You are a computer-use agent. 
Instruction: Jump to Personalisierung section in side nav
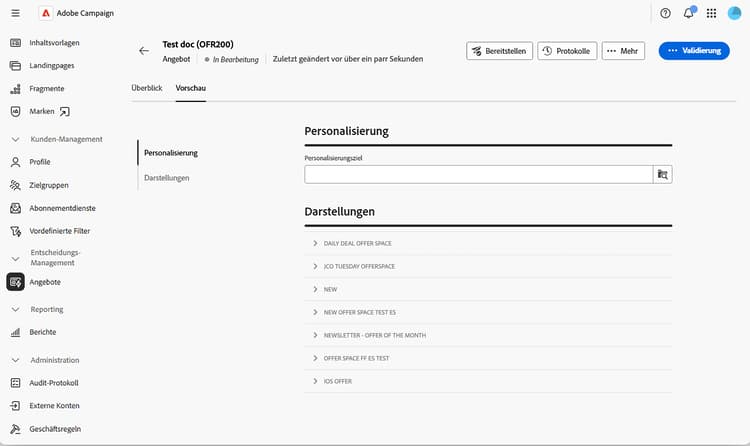tap(171, 153)
